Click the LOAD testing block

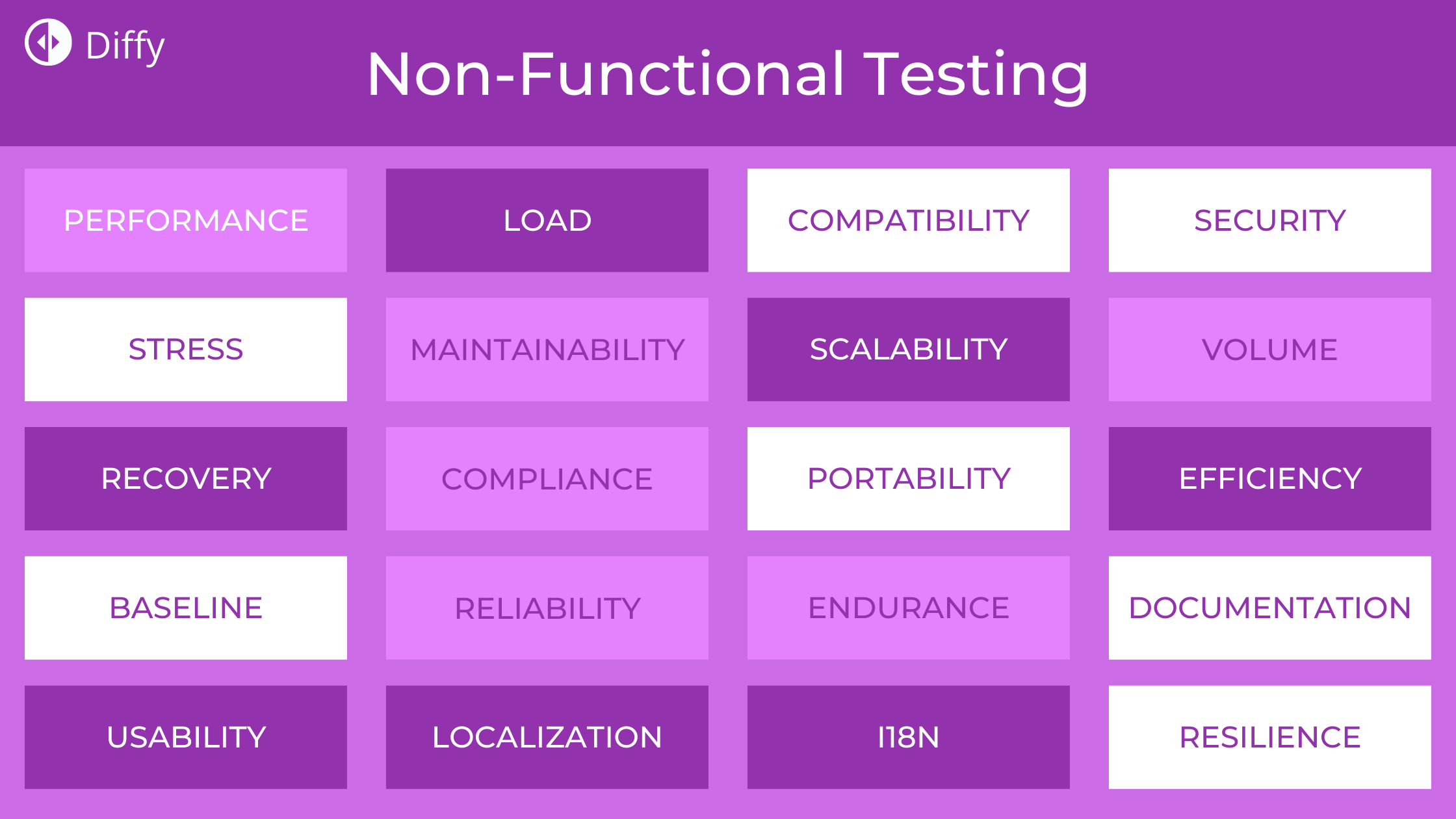[x=547, y=219]
